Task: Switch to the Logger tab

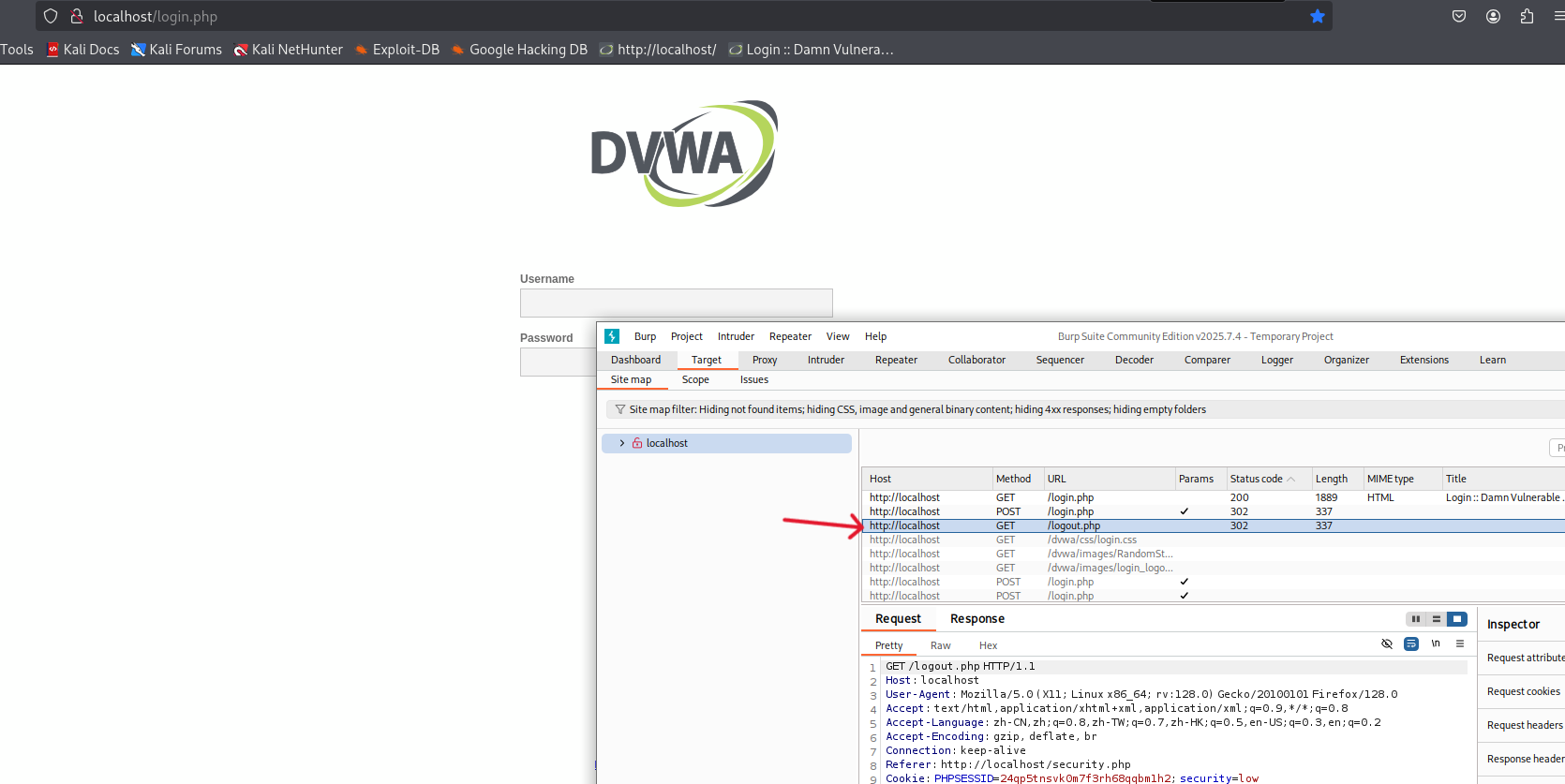Action: 1276,360
